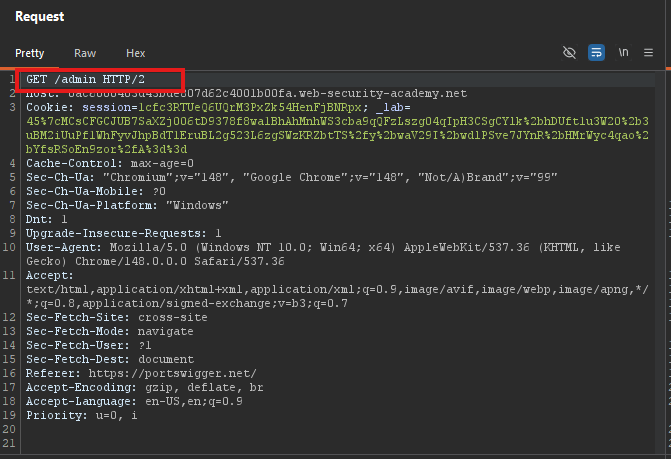Click the Sec-Fetch-User: ?1 line

89,345
